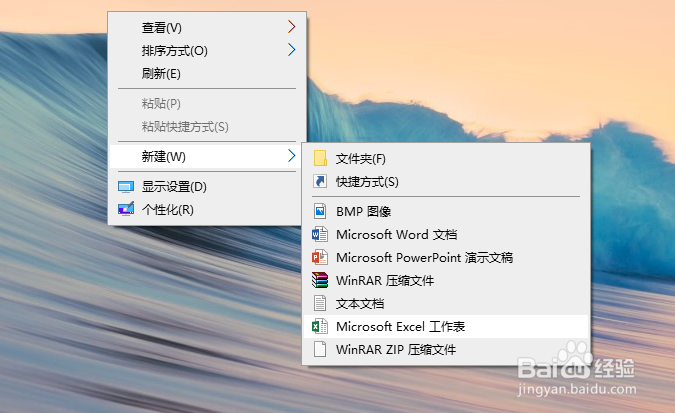
Task: Create a new Microsoft Word 文档
Action: point(446,234)
